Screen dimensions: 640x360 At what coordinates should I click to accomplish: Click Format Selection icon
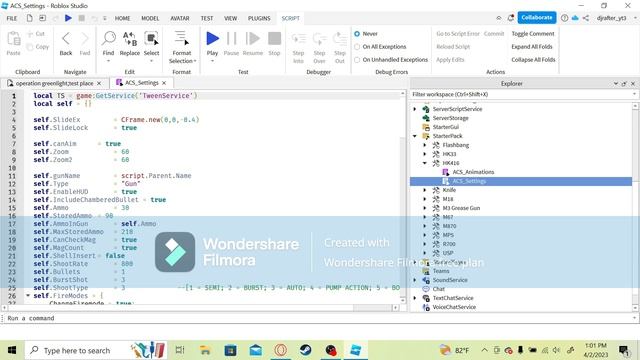[182, 38]
